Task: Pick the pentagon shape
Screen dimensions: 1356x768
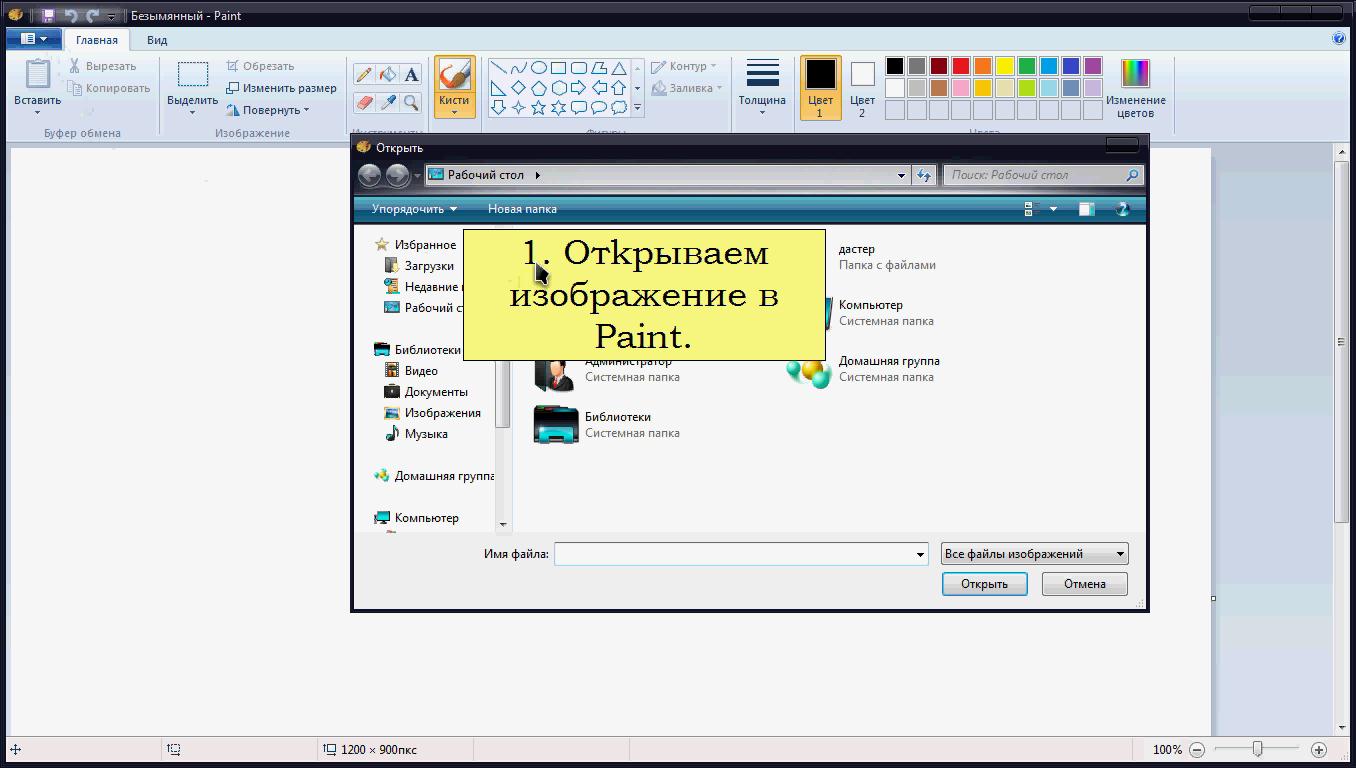Action: (538, 88)
